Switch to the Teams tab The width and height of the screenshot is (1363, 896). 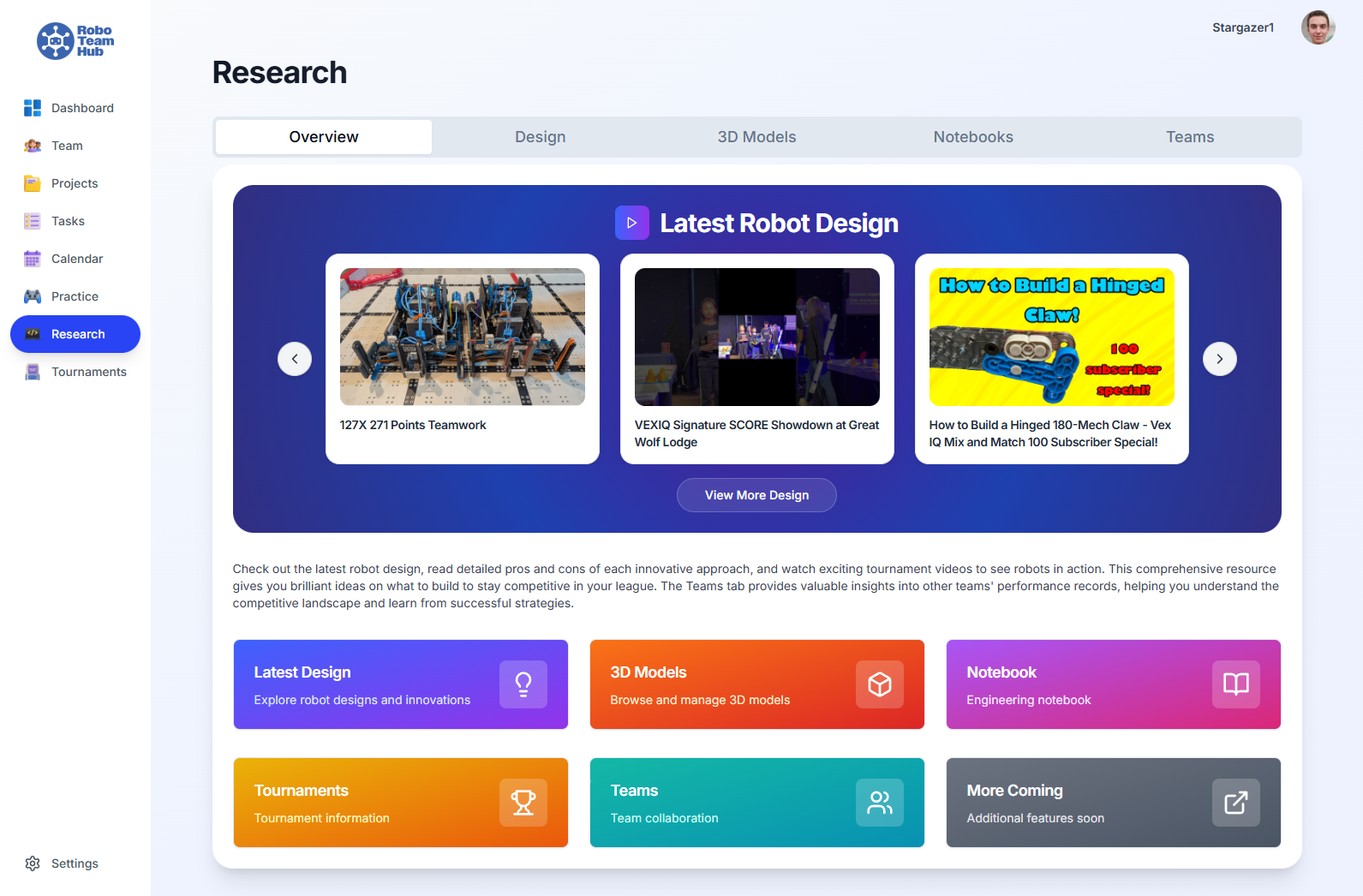pyautogui.click(x=1190, y=137)
